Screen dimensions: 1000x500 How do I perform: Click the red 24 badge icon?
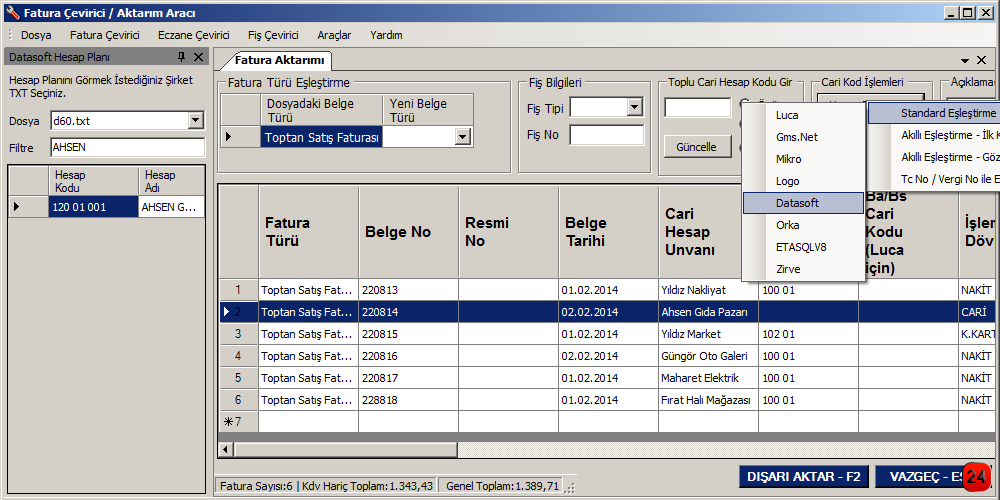coord(977,478)
